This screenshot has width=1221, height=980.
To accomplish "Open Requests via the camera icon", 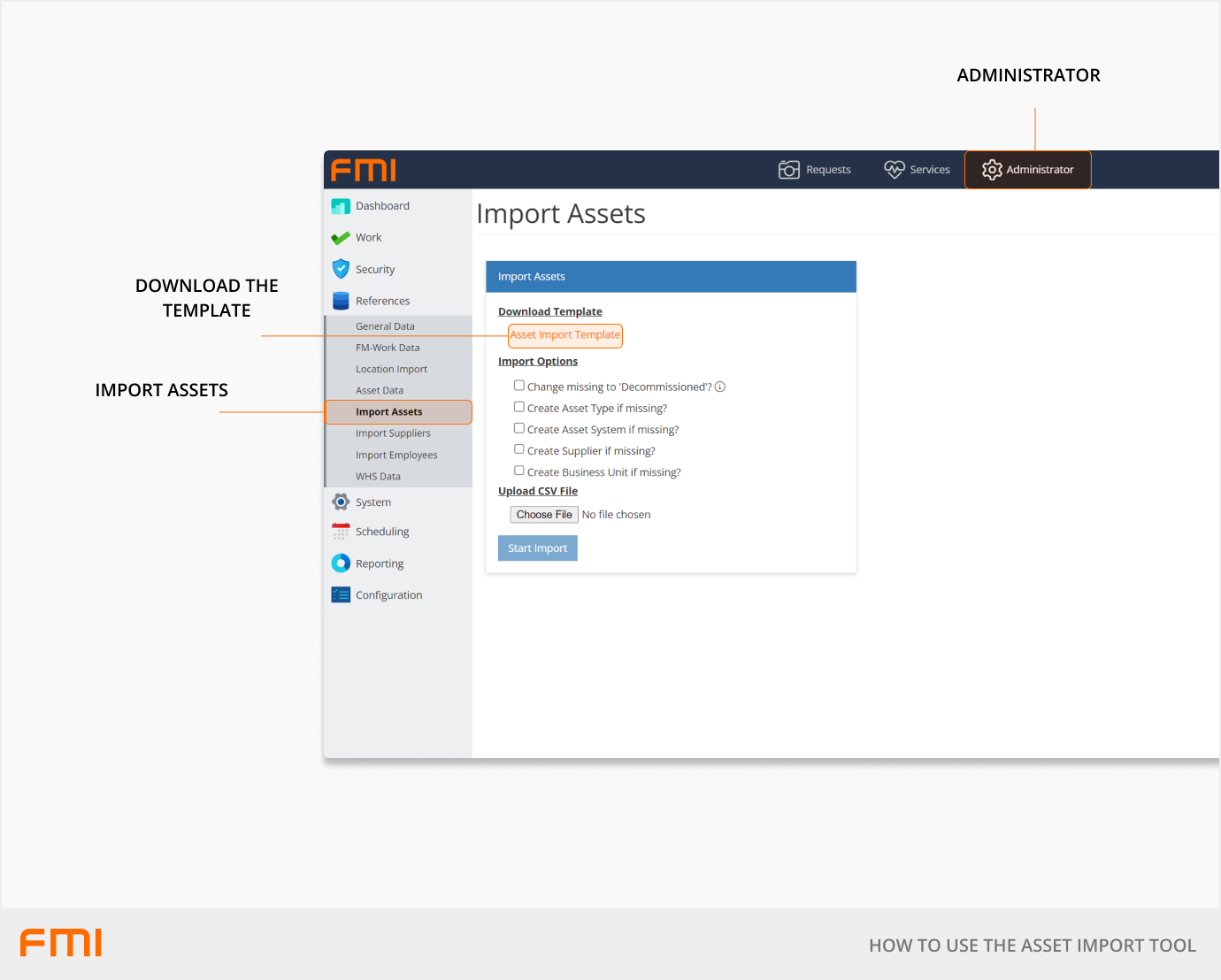I will (x=788, y=170).
